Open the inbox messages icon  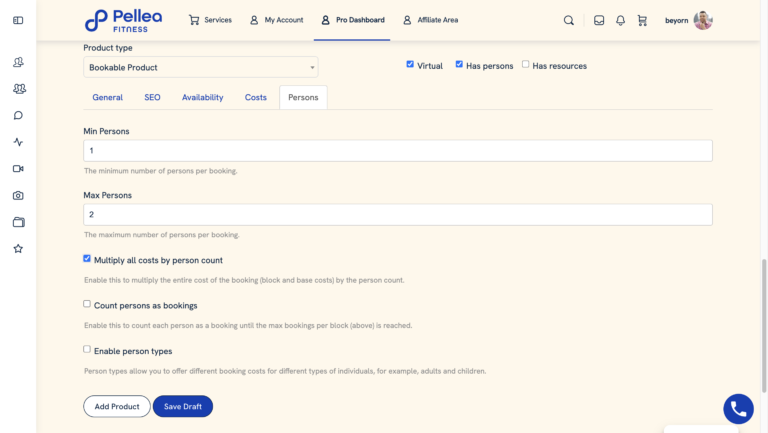599,20
